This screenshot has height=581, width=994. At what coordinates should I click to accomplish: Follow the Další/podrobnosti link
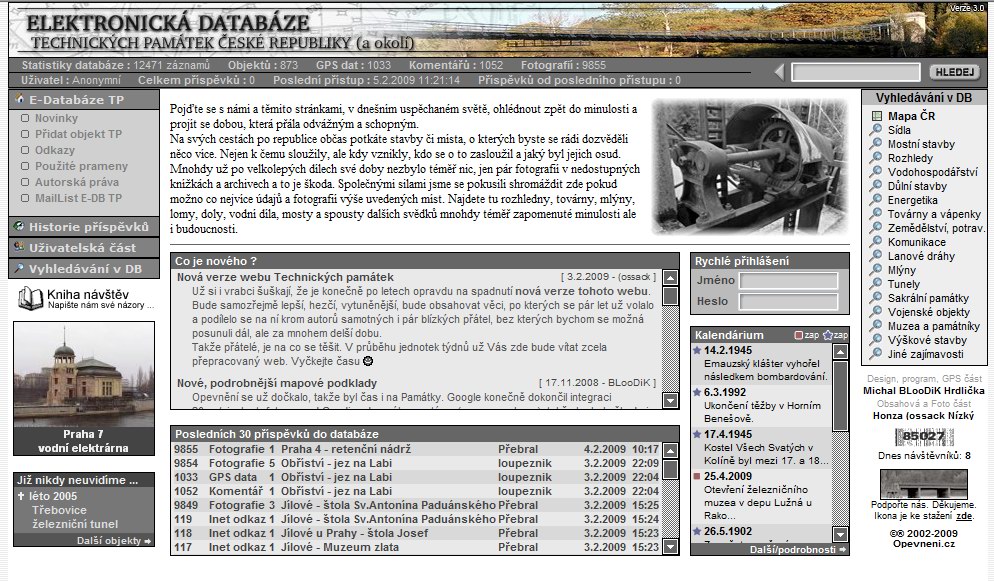click(799, 549)
